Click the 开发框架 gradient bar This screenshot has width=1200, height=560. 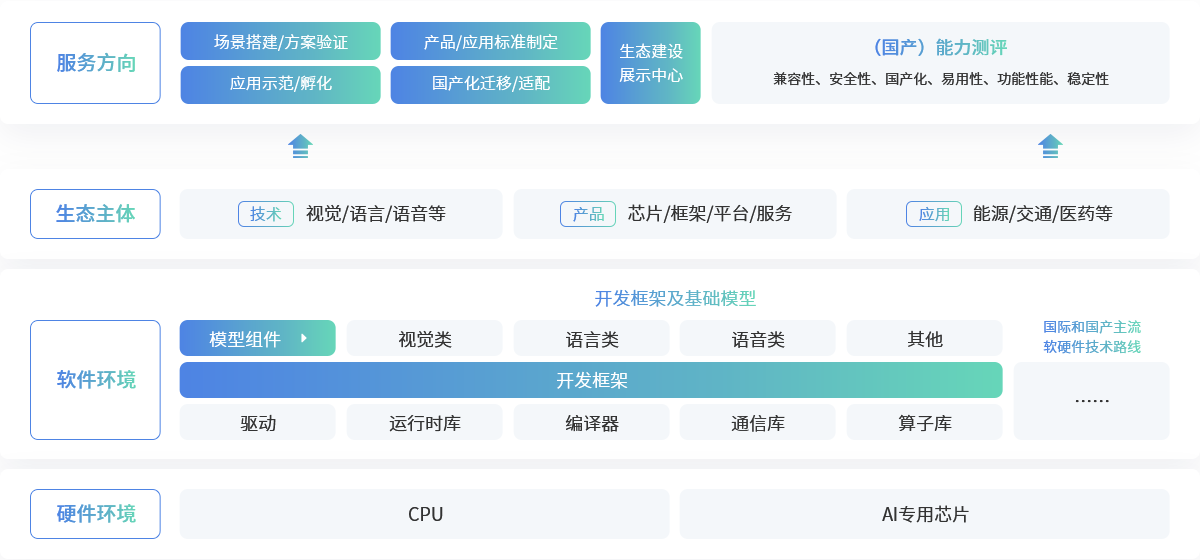pos(591,381)
